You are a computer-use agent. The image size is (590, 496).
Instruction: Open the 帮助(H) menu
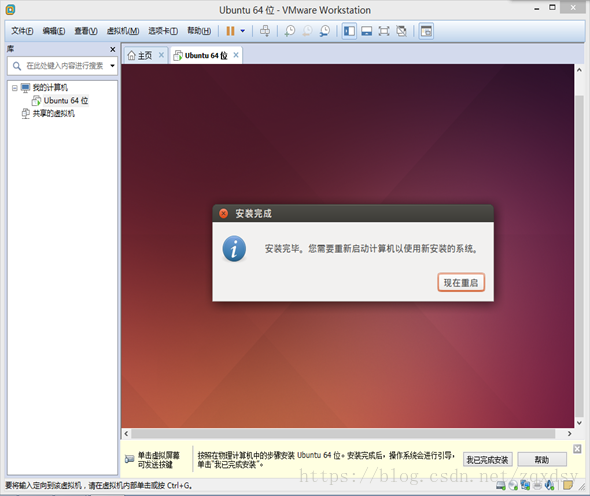click(199, 31)
